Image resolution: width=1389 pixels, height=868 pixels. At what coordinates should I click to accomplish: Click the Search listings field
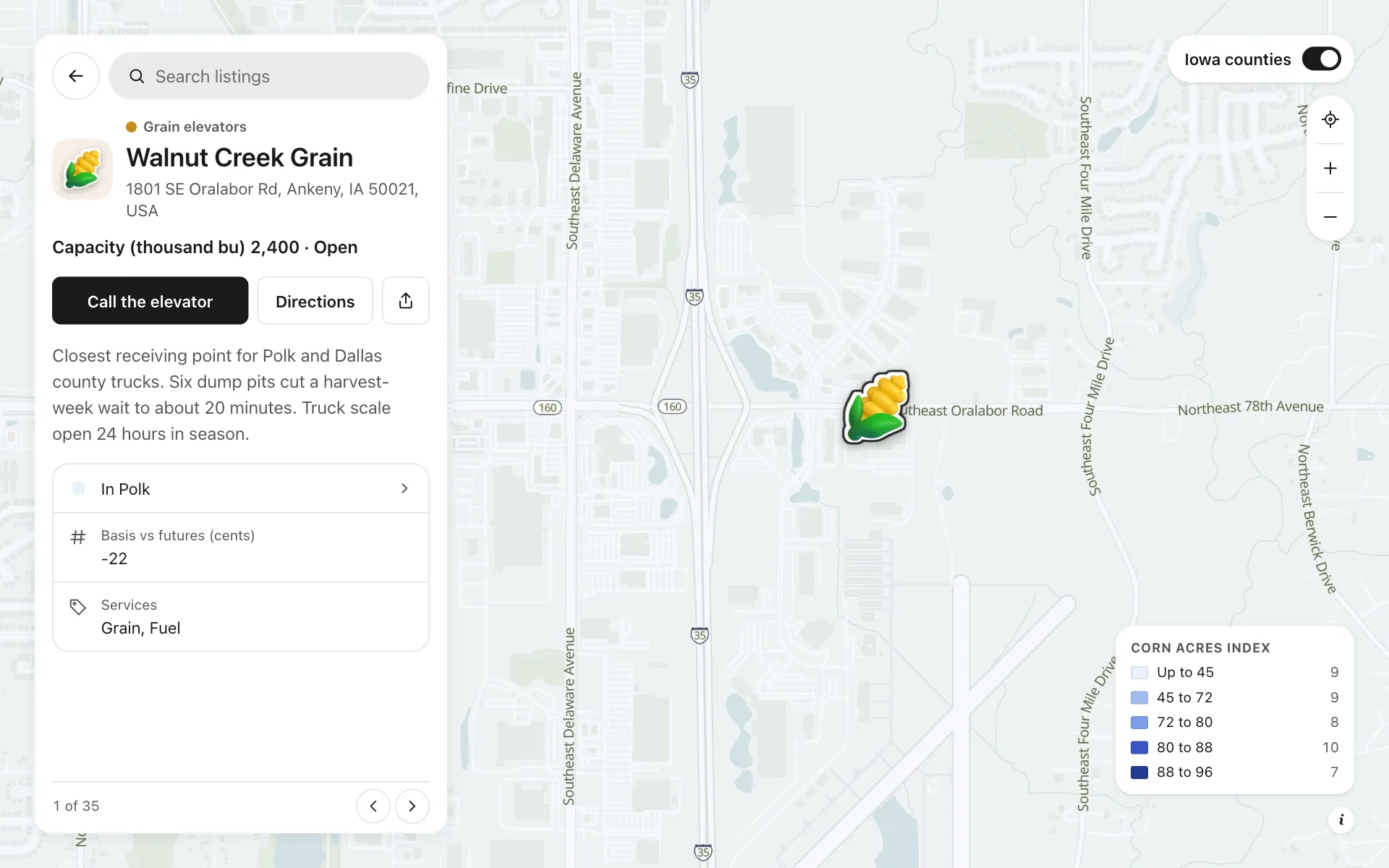point(268,76)
